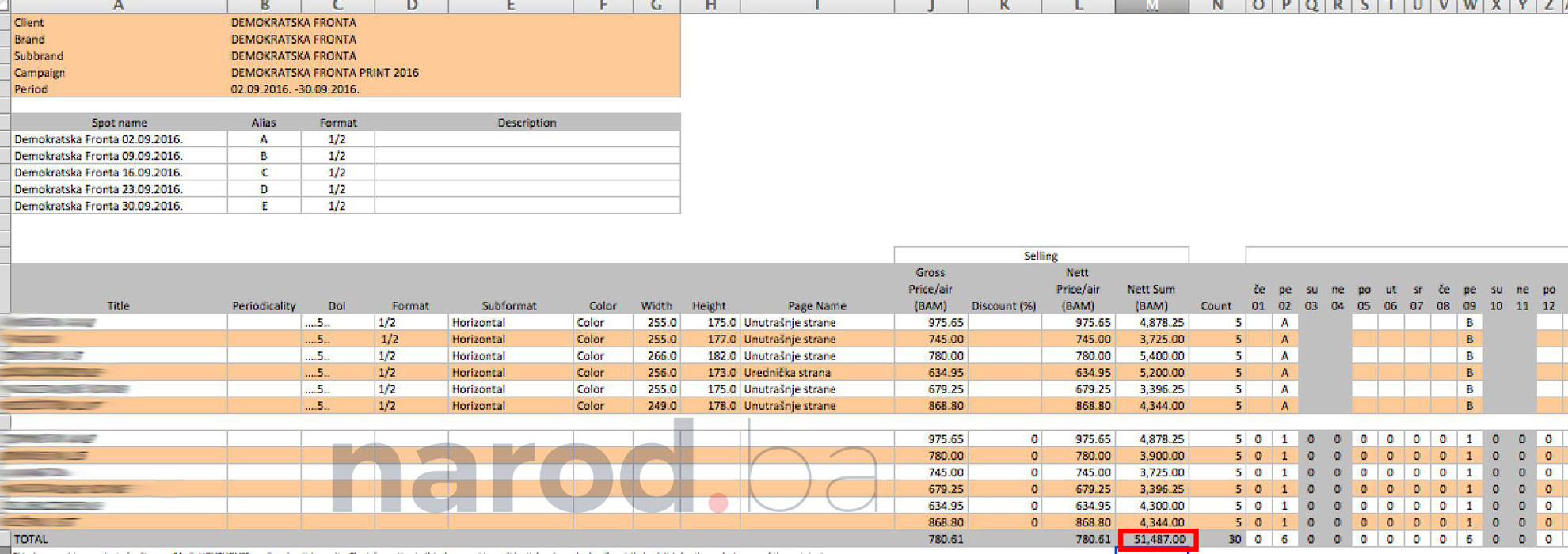Click the Selling group header
This screenshot has width=1568, height=554.
[1041, 256]
